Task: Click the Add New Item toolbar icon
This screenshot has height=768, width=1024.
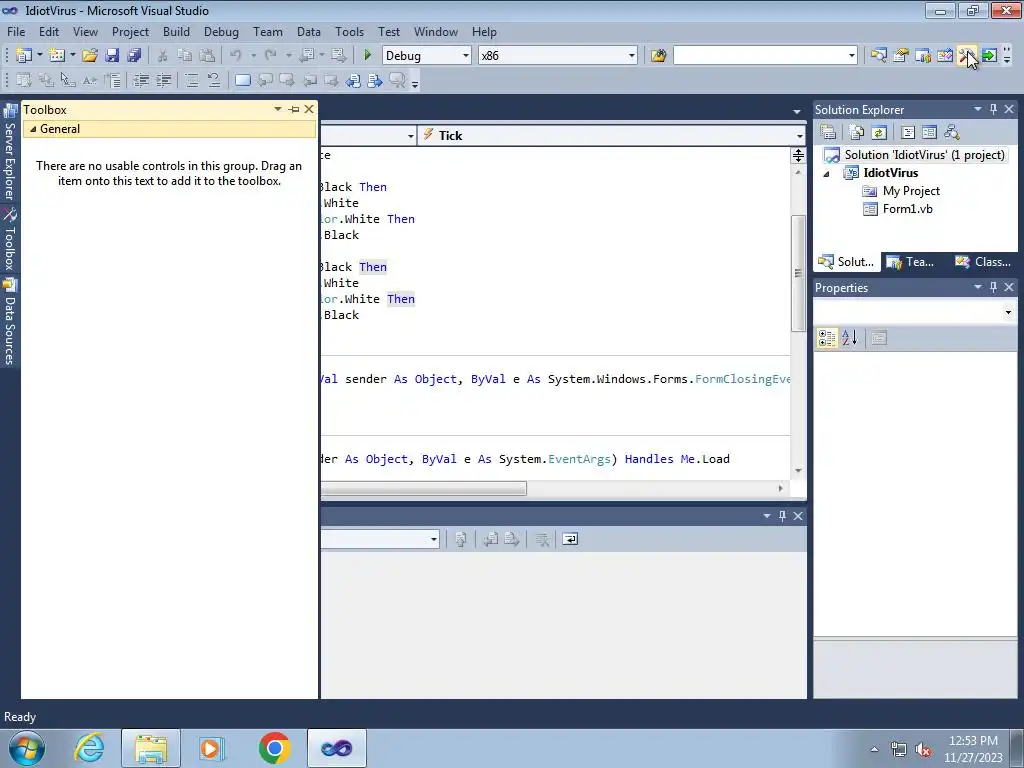Action: [57, 56]
